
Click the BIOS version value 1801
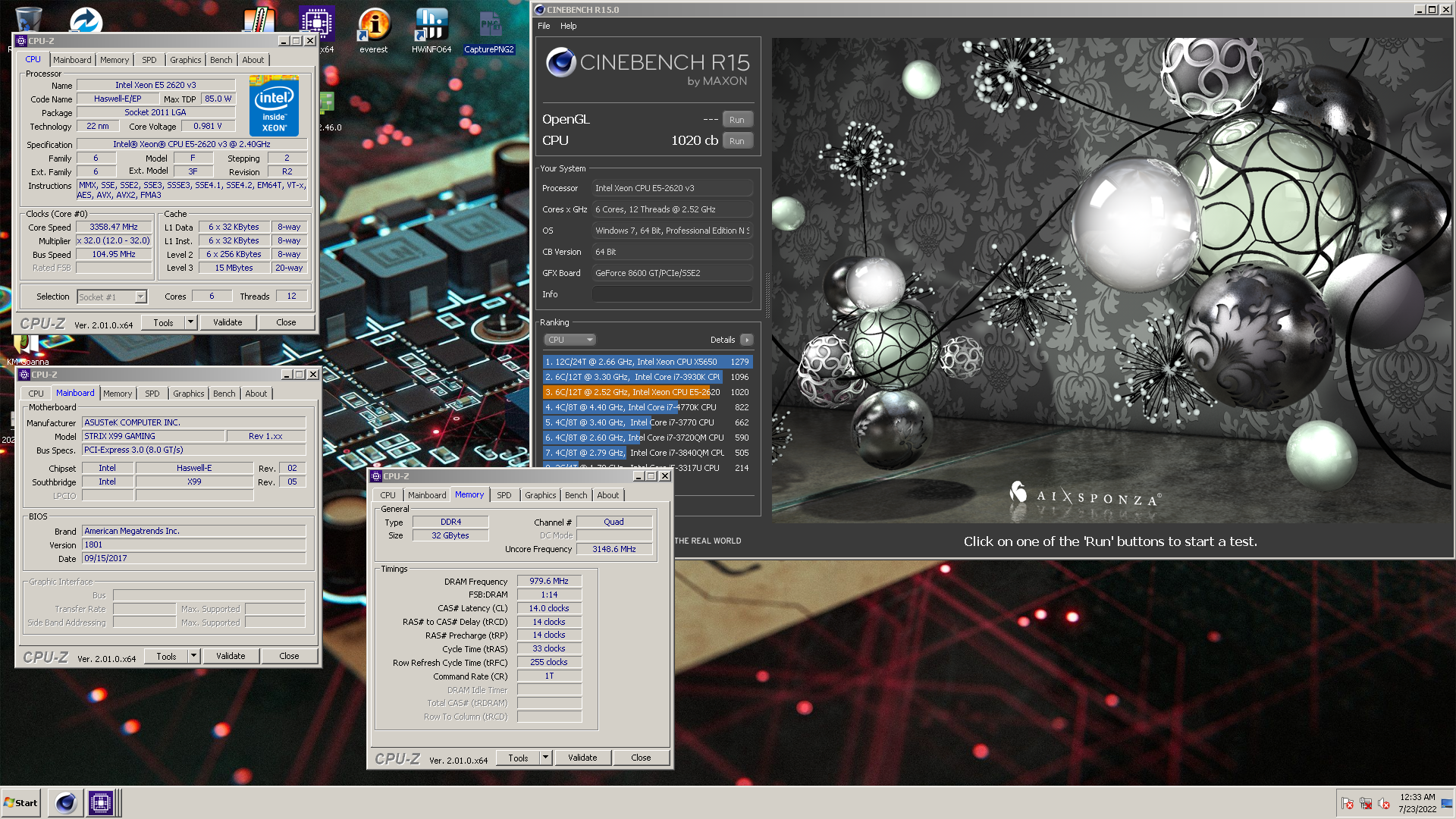[193, 544]
